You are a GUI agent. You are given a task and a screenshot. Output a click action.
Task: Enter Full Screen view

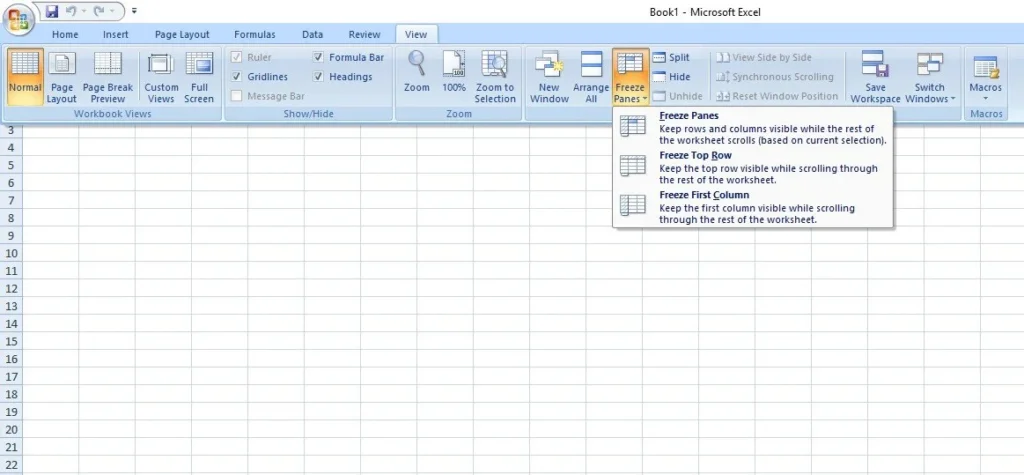tap(199, 77)
